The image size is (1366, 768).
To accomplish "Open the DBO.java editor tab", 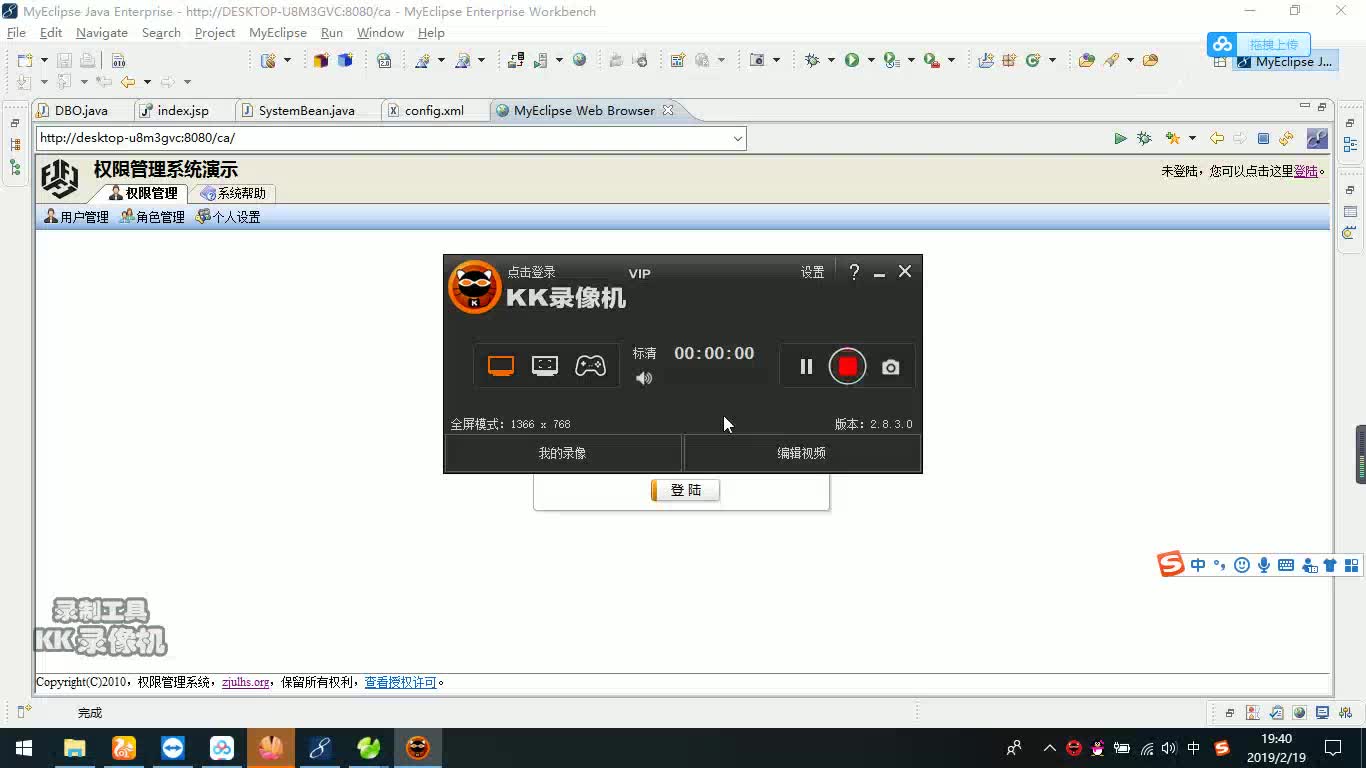I will click(x=81, y=110).
